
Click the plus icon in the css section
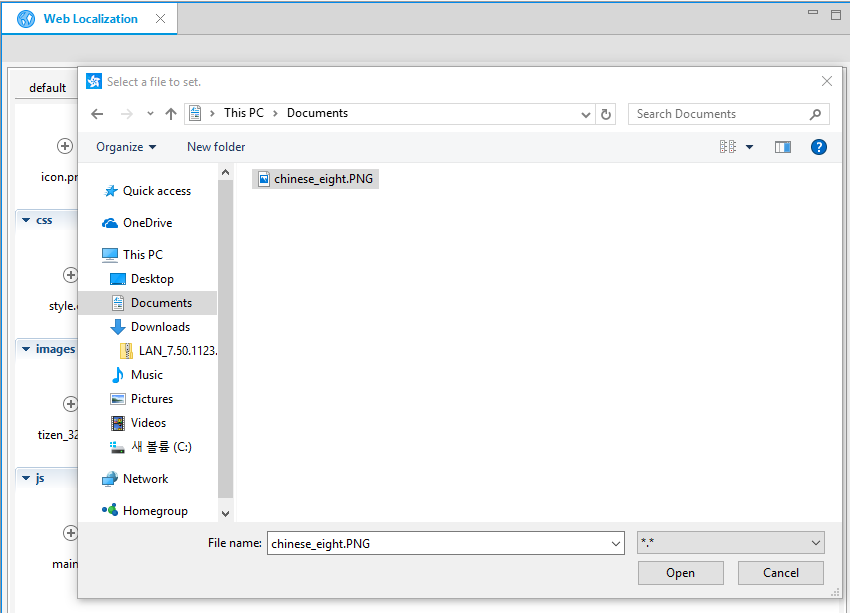[x=70, y=274]
